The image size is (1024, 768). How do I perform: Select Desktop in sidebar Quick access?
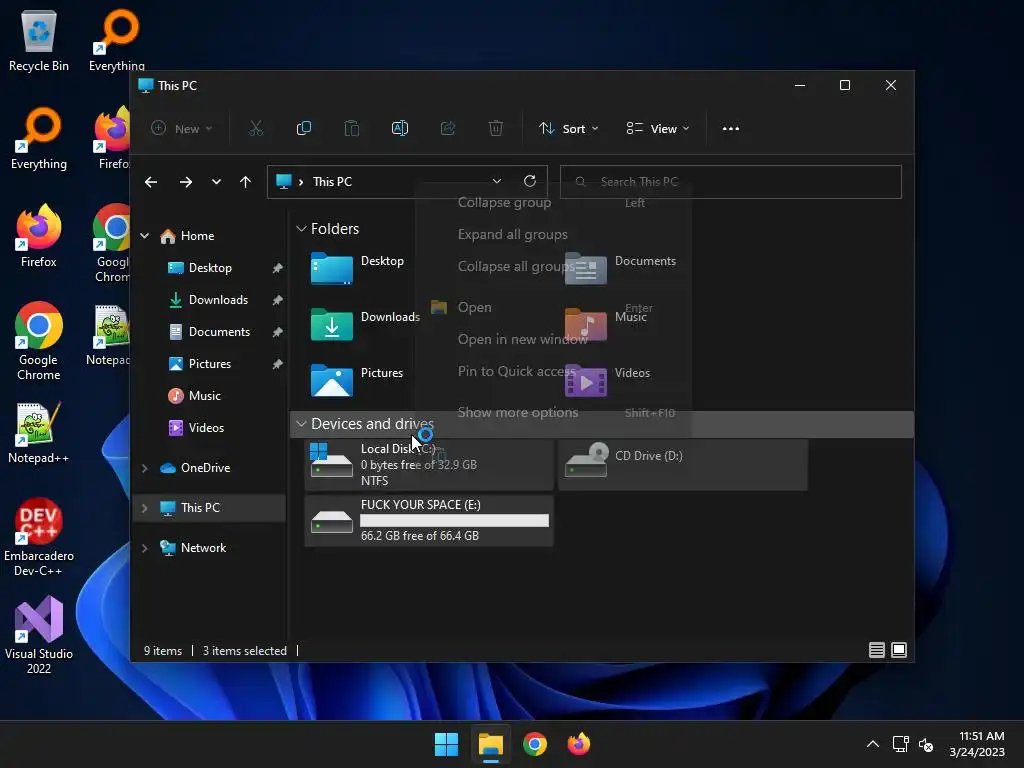[x=210, y=268]
